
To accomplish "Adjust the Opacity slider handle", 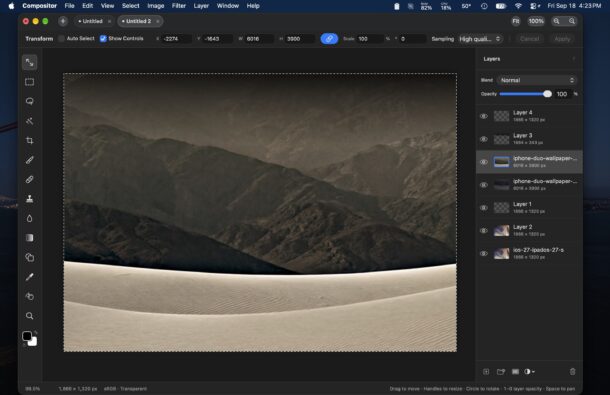I will [x=547, y=94].
